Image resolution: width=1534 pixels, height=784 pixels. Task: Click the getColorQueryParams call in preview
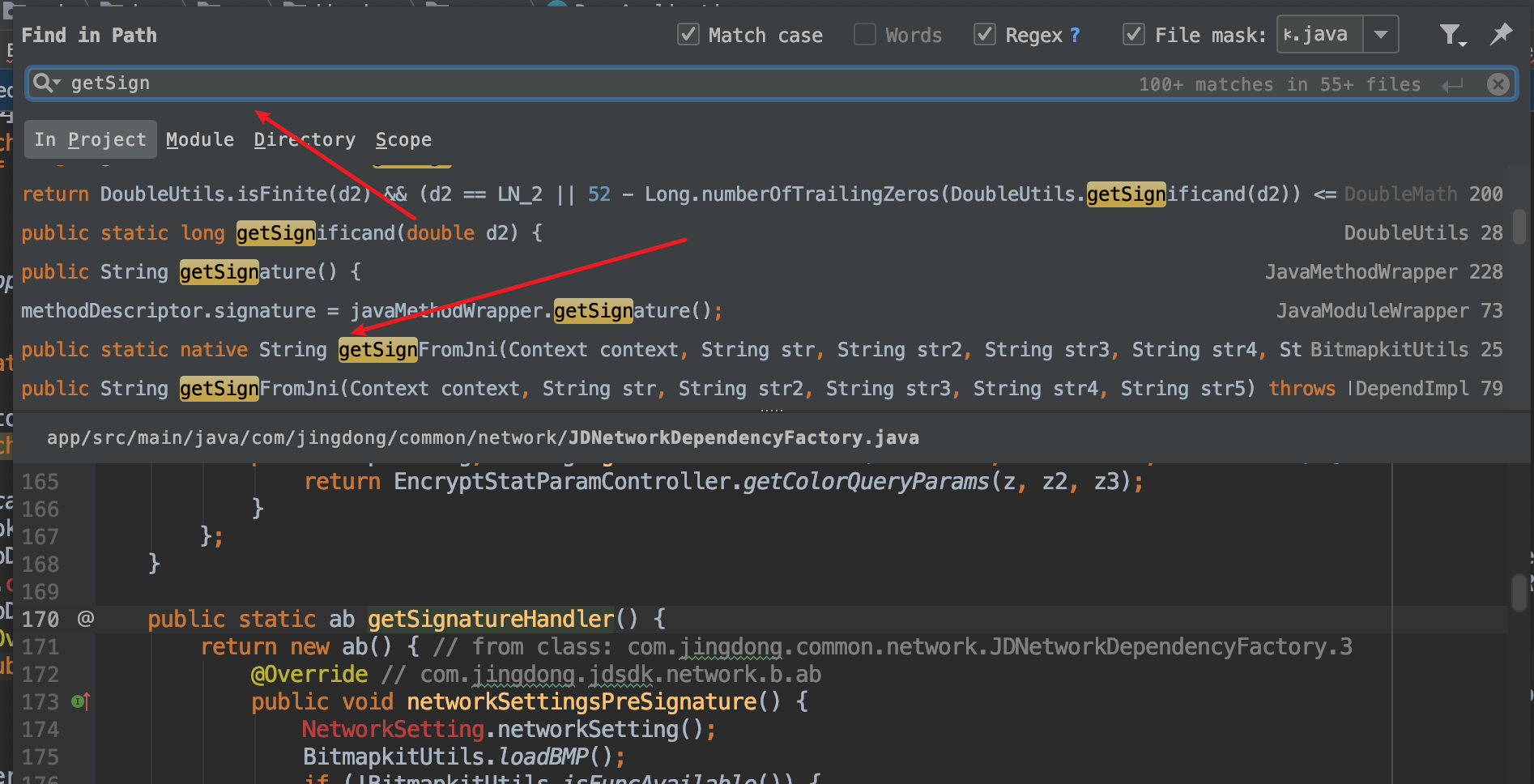[x=866, y=482]
